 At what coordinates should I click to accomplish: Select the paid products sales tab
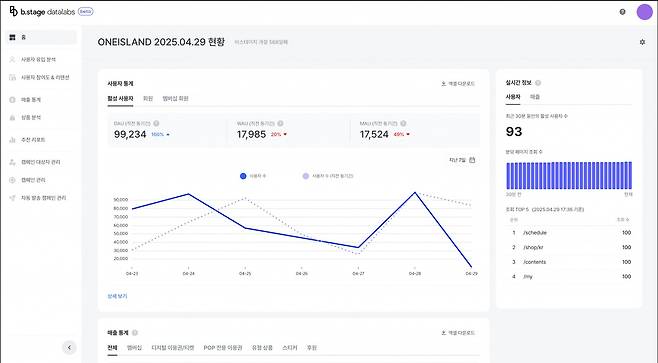click(x=262, y=348)
